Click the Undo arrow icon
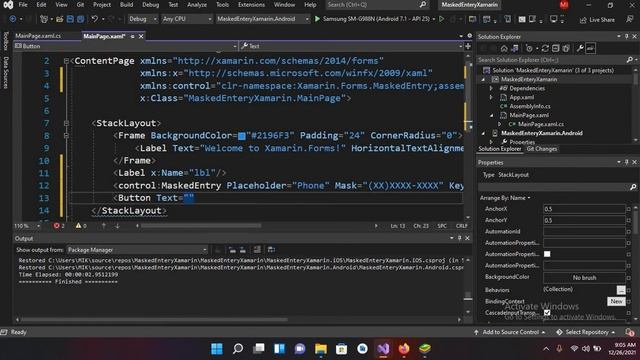 94,19
